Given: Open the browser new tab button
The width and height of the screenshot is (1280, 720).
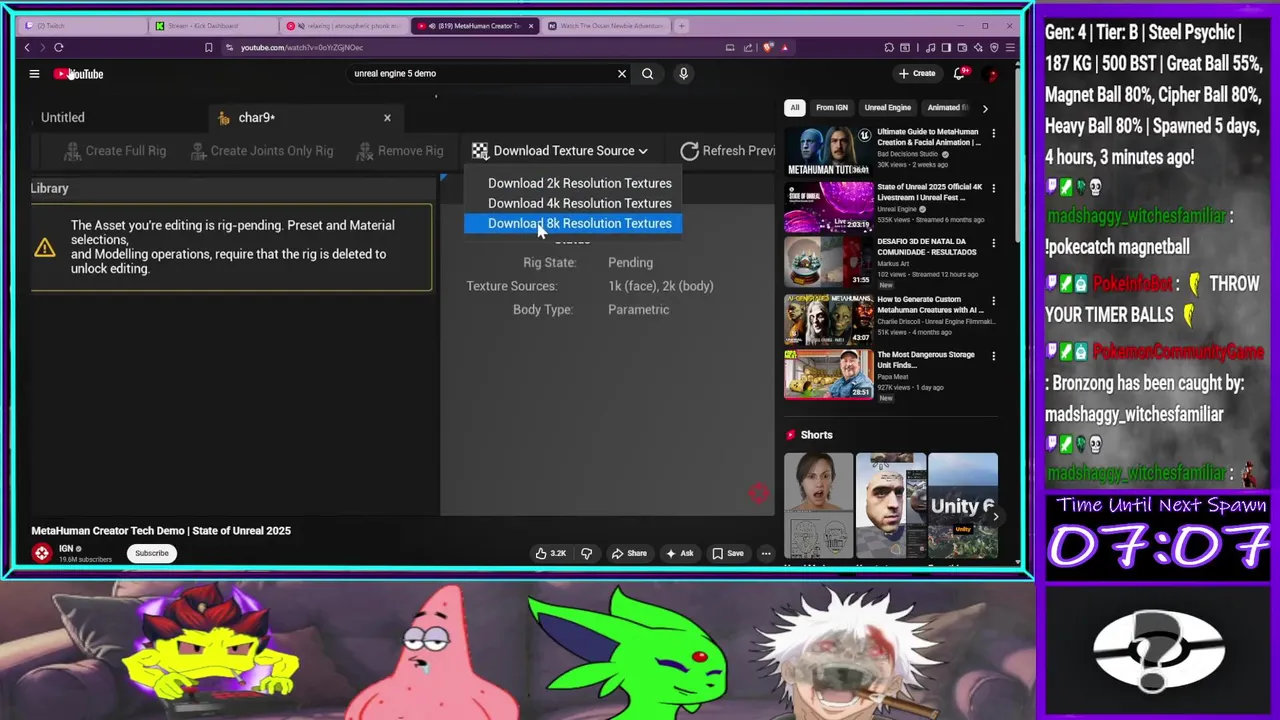Looking at the screenshot, I should click(x=681, y=25).
